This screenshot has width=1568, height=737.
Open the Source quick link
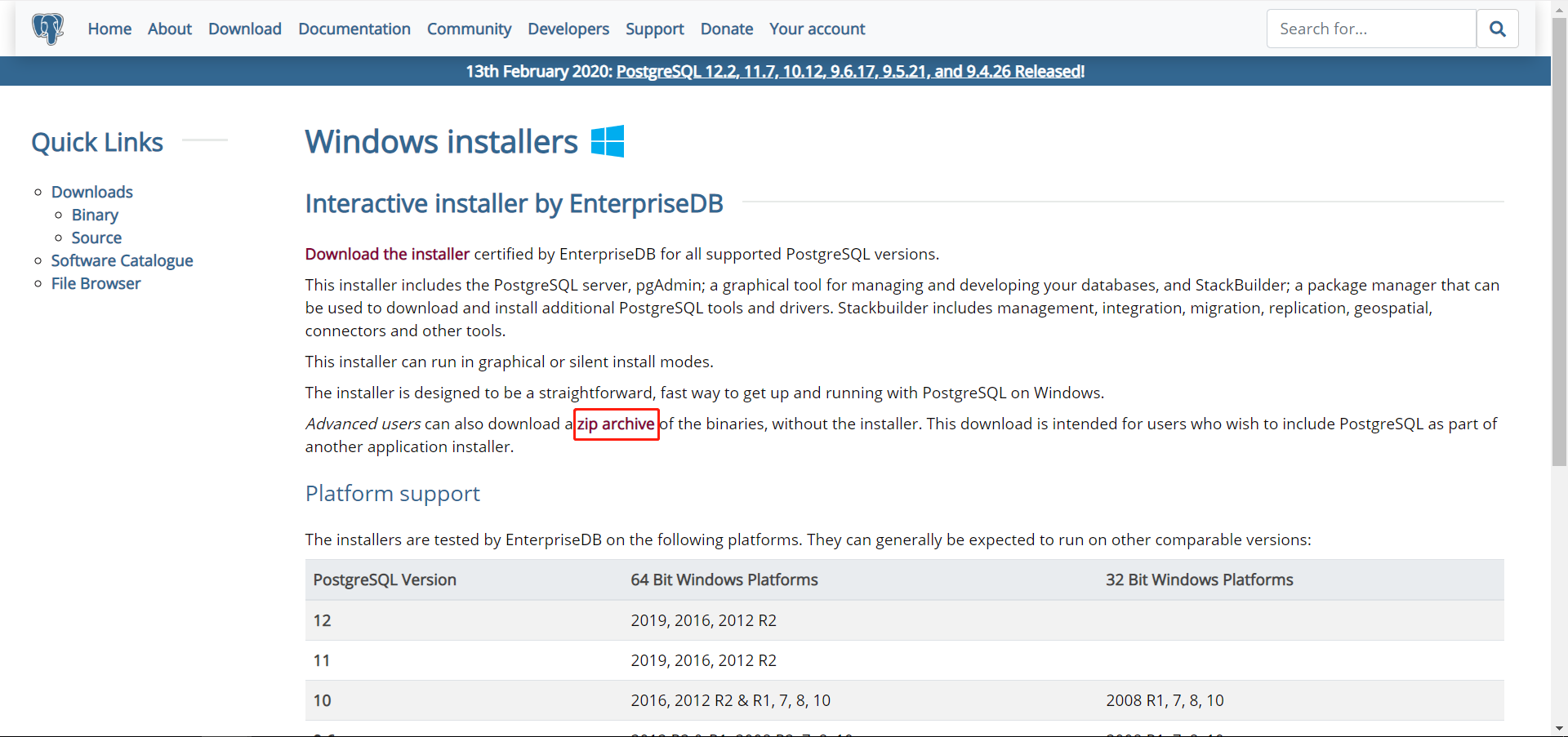[96, 238]
